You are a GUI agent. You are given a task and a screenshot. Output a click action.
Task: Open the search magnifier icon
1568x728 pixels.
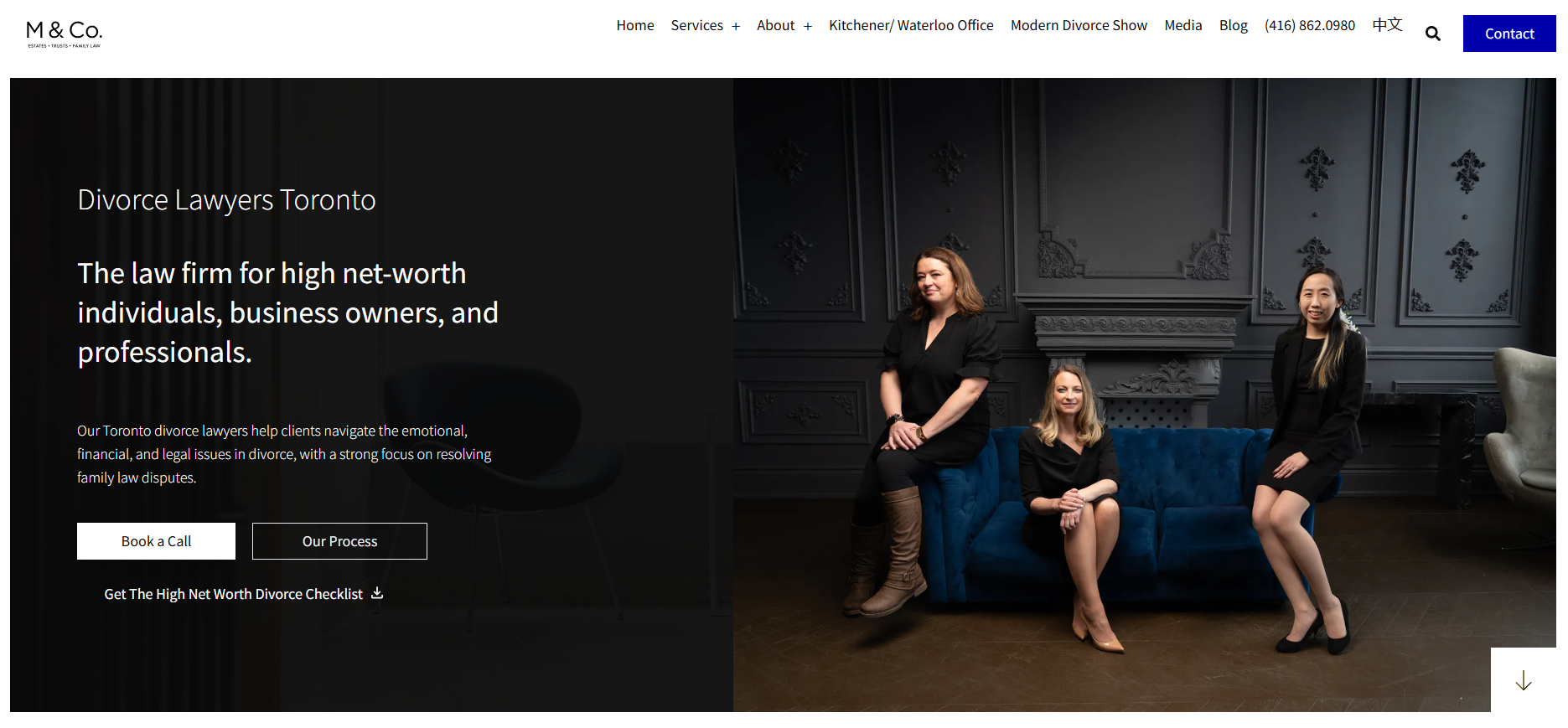(x=1432, y=34)
